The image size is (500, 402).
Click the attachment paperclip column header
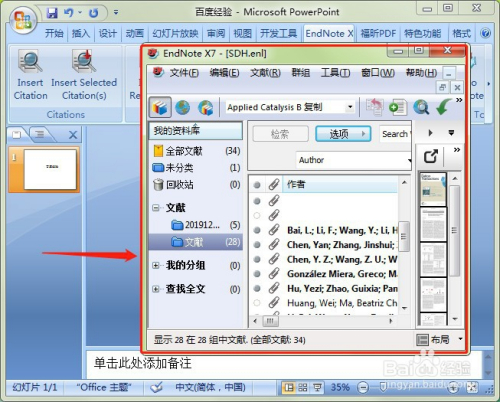[x=274, y=184]
